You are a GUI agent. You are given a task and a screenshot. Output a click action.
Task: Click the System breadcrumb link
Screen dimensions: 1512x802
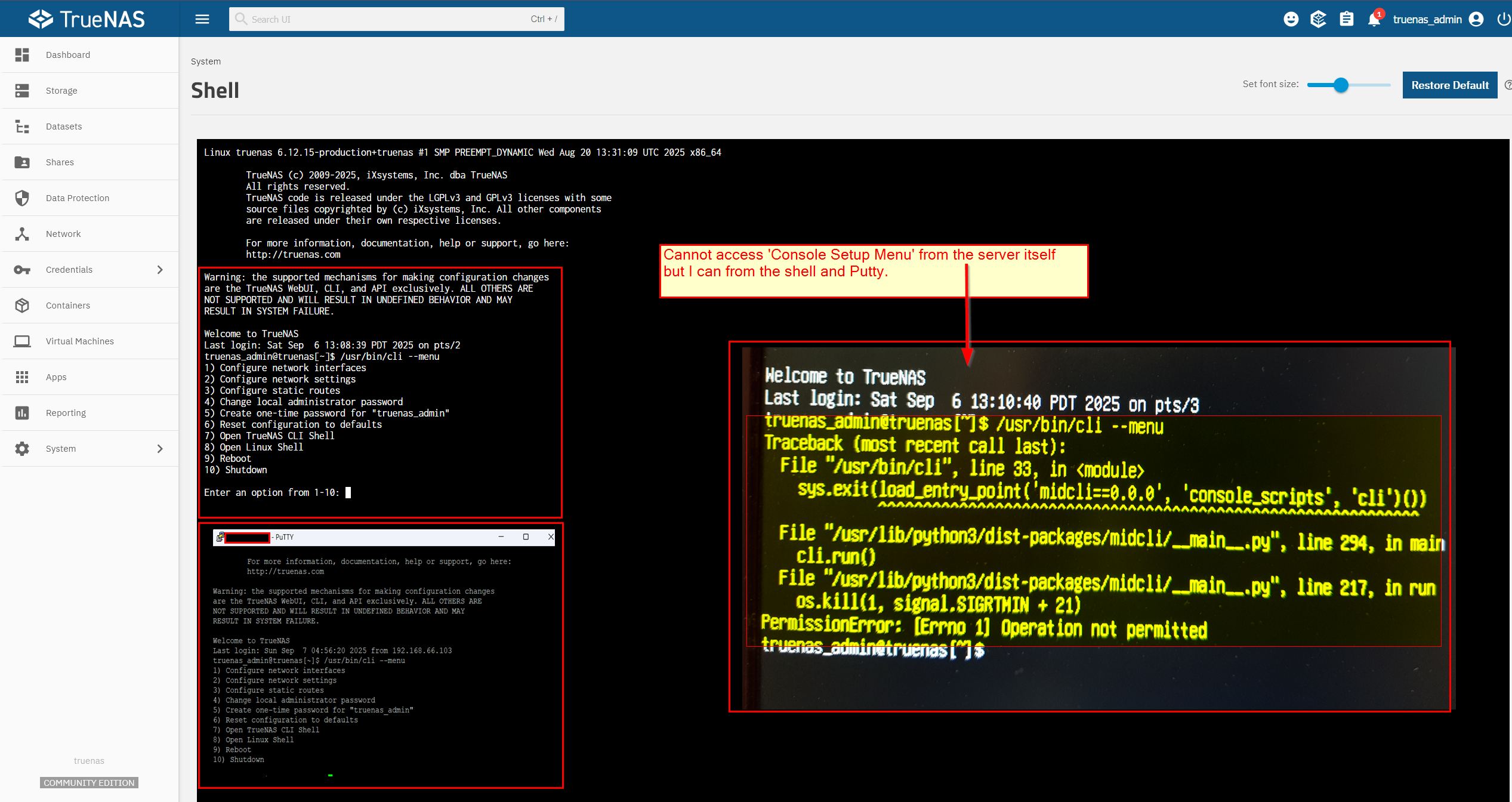[x=206, y=61]
